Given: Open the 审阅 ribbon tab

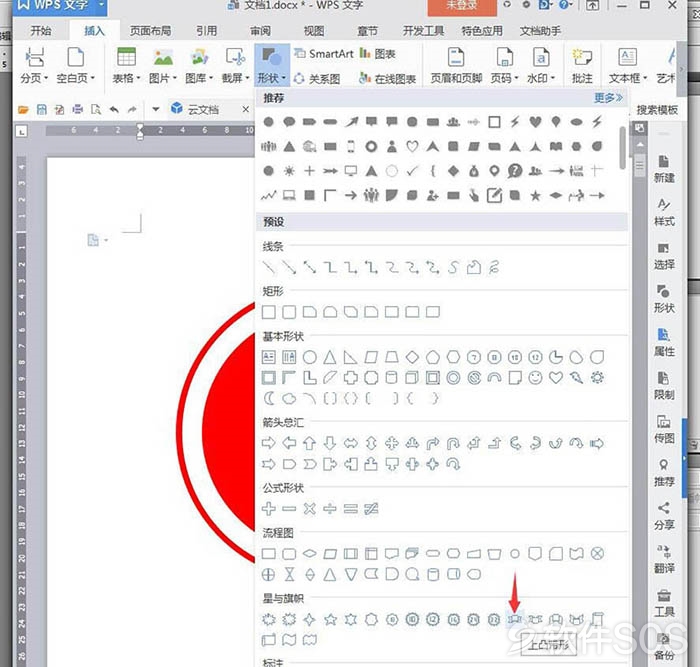Looking at the screenshot, I should pyautogui.click(x=260, y=31).
